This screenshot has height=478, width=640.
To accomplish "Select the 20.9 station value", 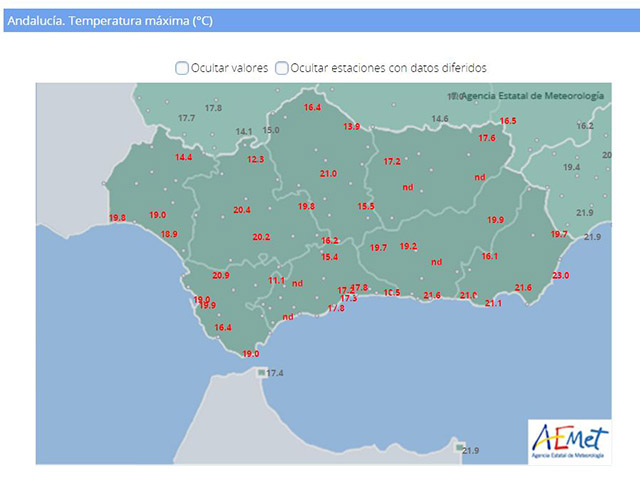I will click(221, 276).
